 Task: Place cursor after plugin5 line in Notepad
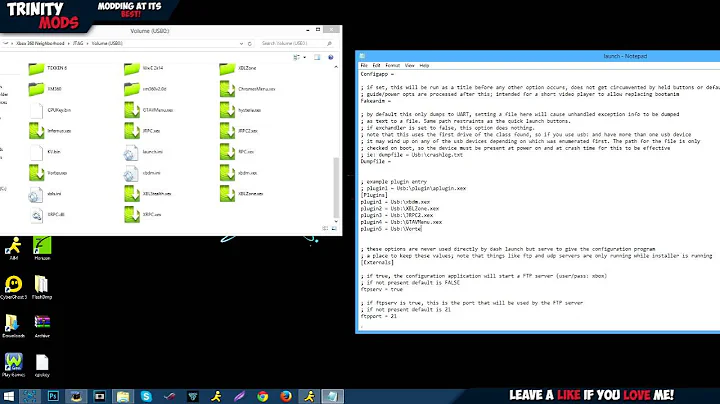pyautogui.click(x=421, y=229)
